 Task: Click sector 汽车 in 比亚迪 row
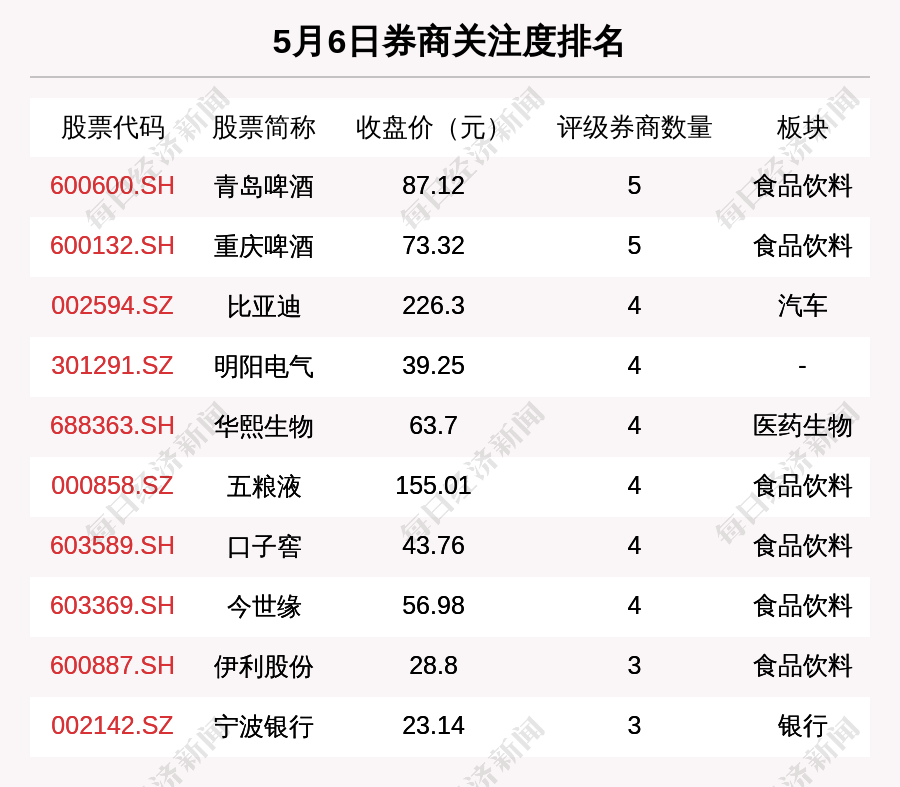[x=802, y=306]
